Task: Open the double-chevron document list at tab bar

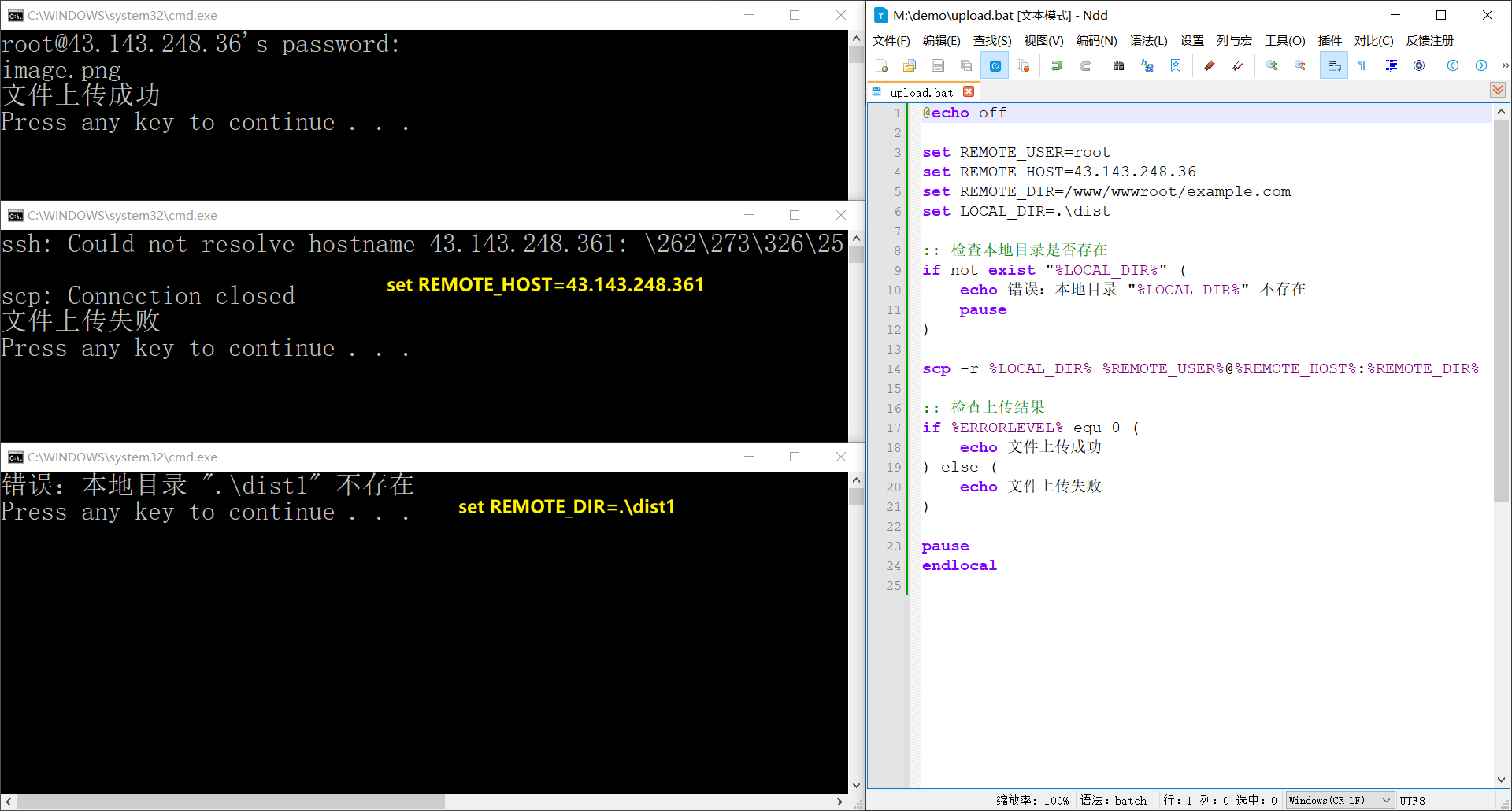Action: tap(1496, 90)
